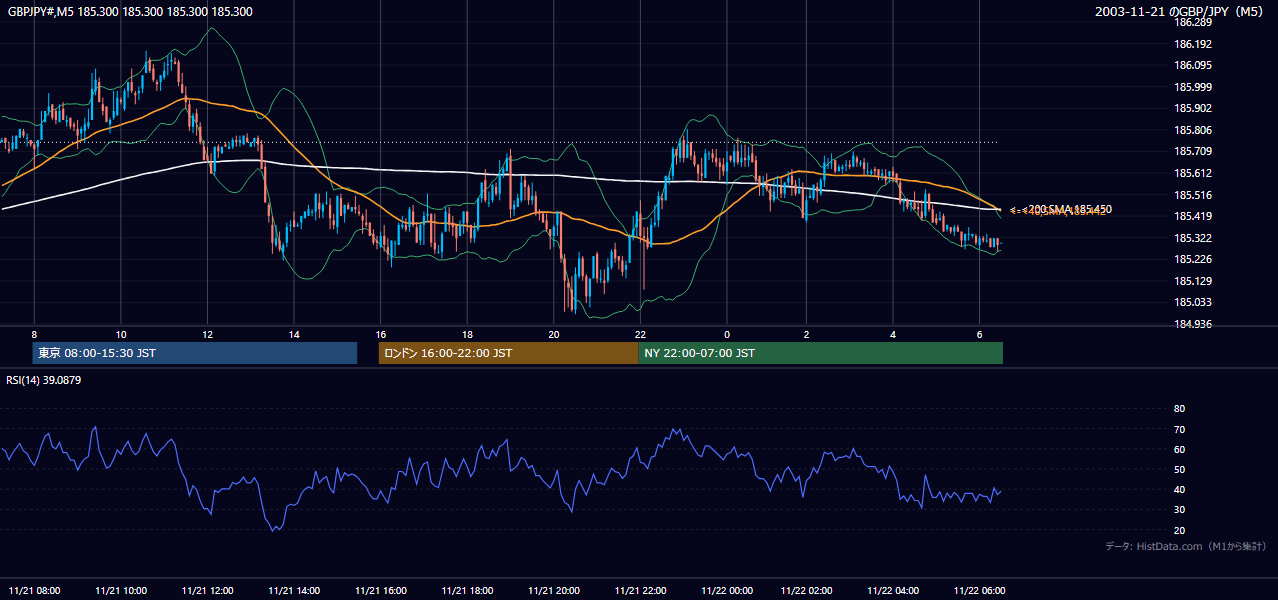This screenshot has width=1278, height=600.
Task: Click price axis label 186.192
Action: pyautogui.click(x=1194, y=44)
